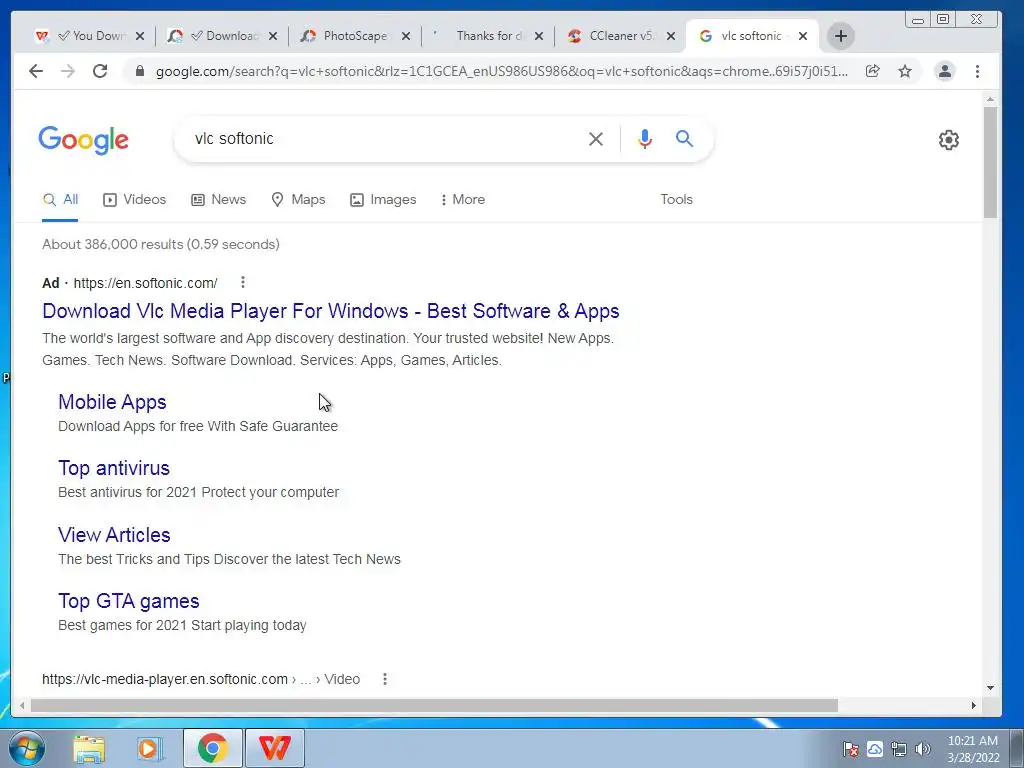Click the horizontal scrollbar left arrow
This screenshot has height=768, width=1024.
click(x=22, y=705)
